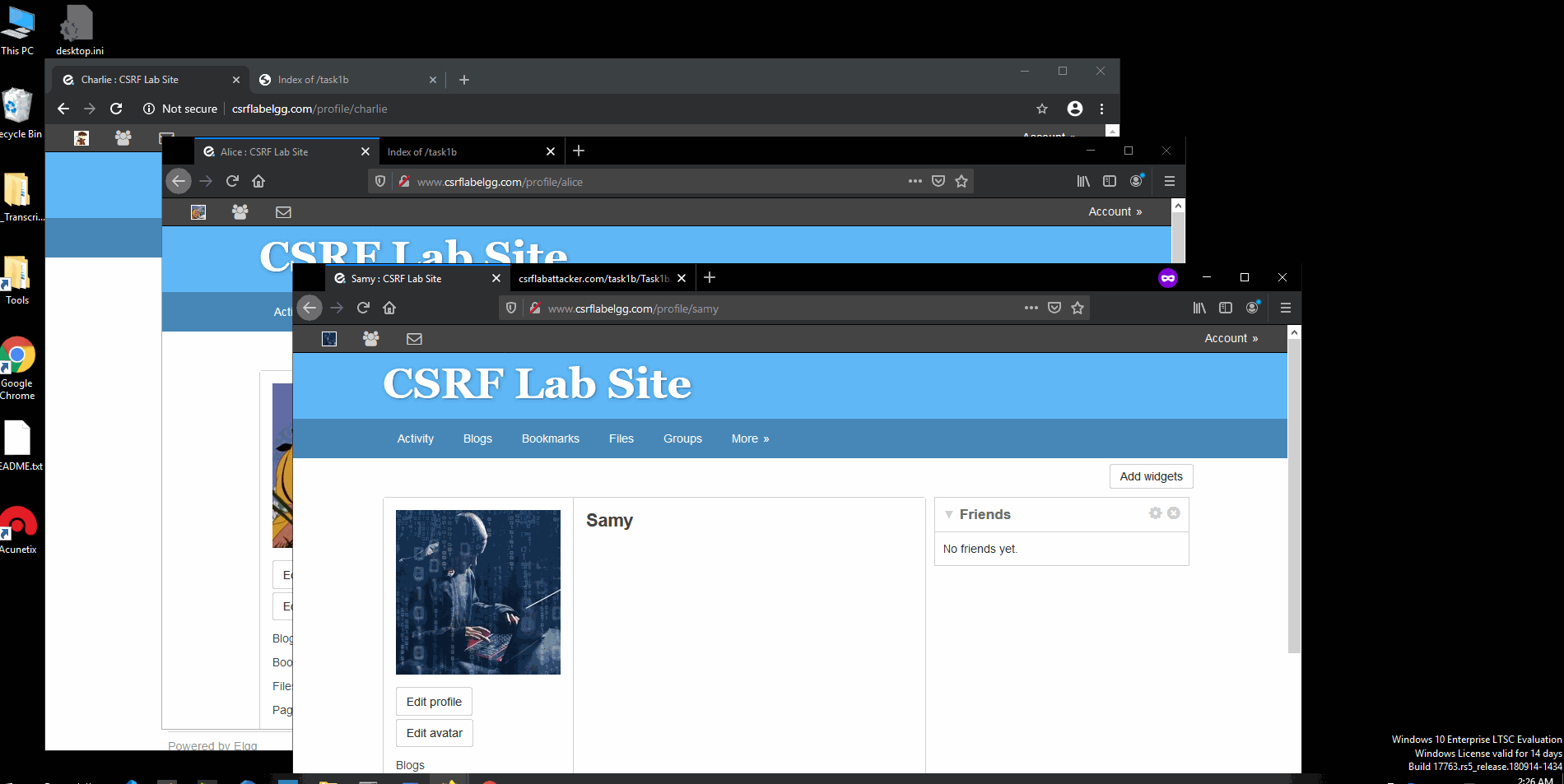Click the Add widgets button

(x=1151, y=476)
